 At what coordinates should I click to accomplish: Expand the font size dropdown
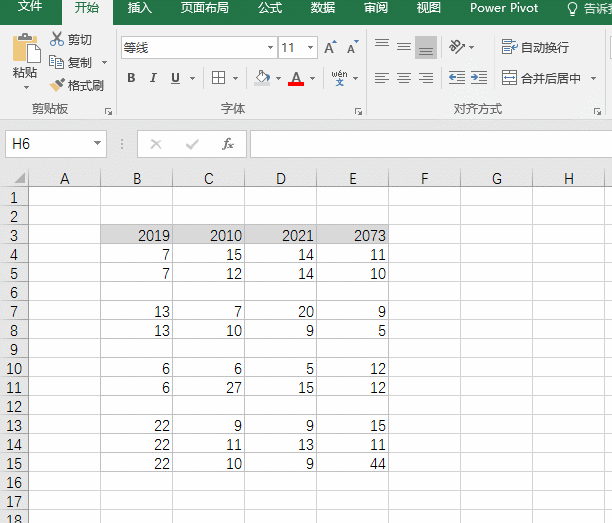pyautogui.click(x=311, y=48)
